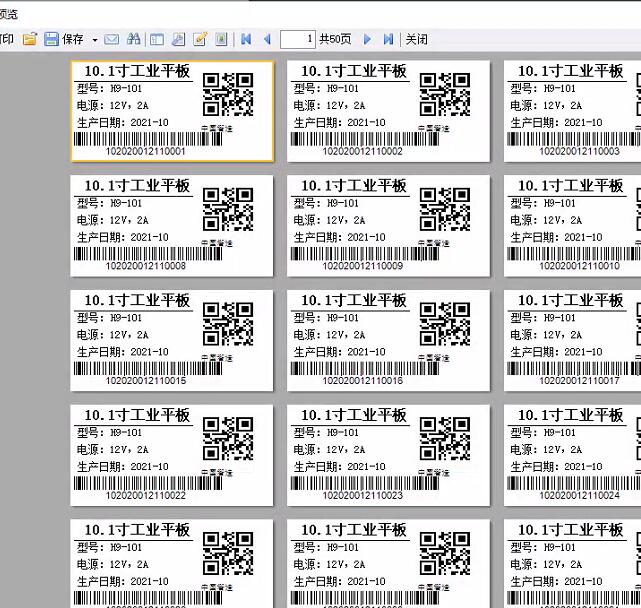Click QR code on label ending 0023
Viewport: 641px width, 608px height.
click(x=445, y=439)
